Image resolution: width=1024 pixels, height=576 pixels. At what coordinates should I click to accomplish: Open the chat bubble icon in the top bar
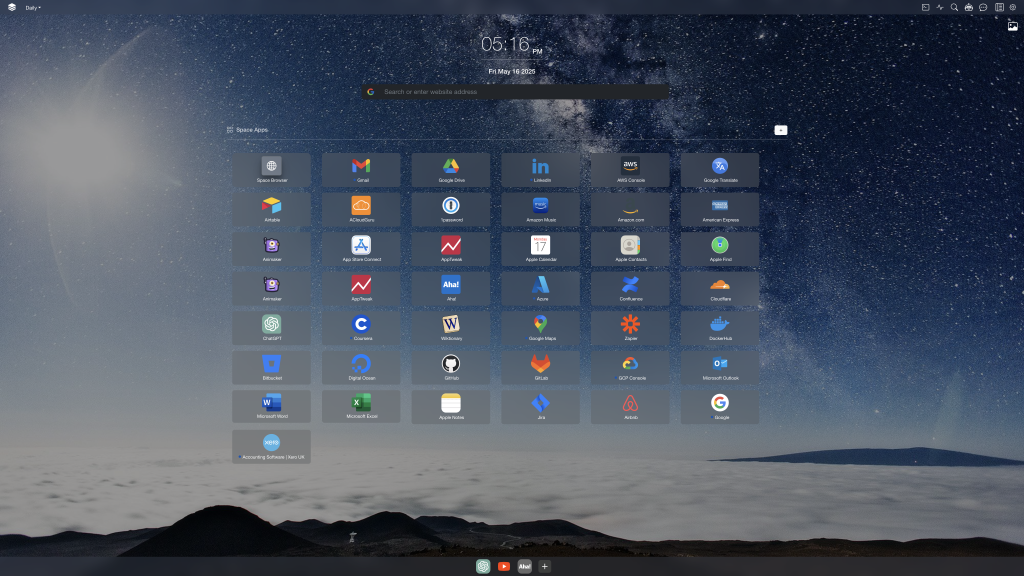[x=983, y=7]
